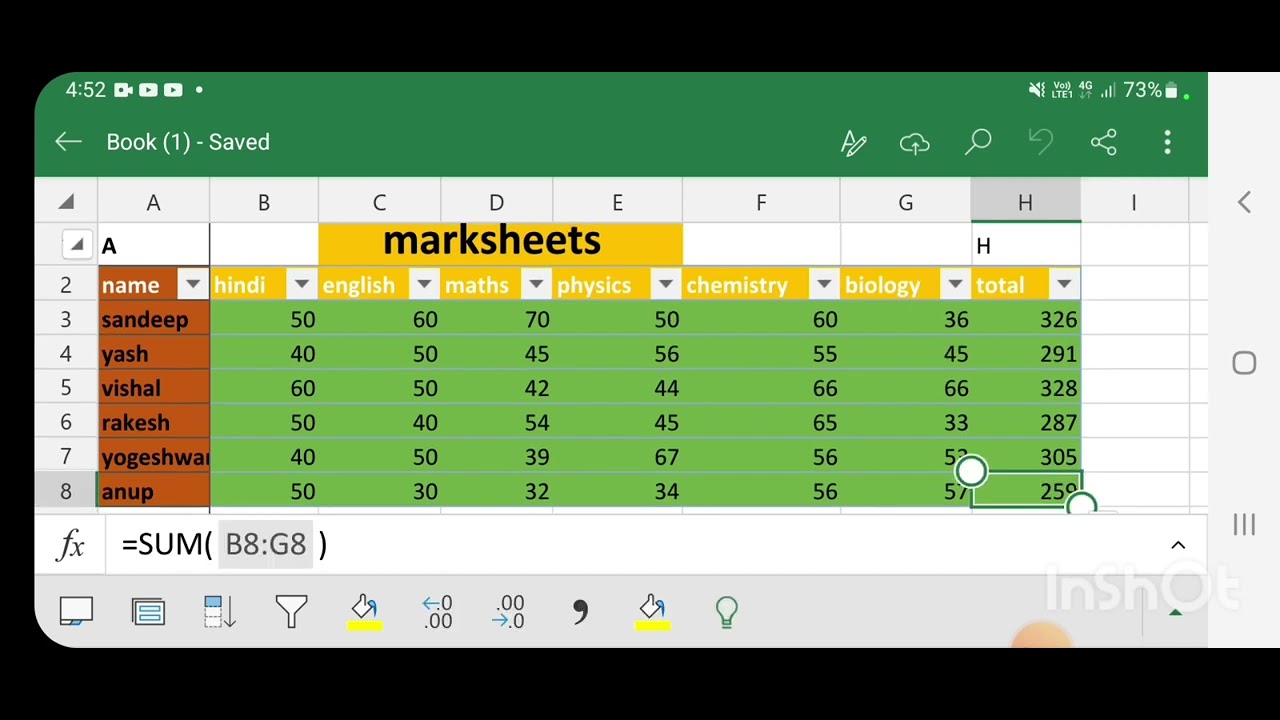Tap the card view icon in bottom toolbar
Viewport: 1280px width, 720px height.
point(76,611)
